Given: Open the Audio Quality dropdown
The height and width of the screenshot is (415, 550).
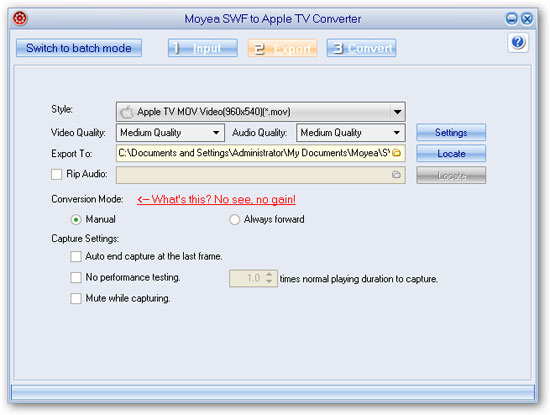Looking at the screenshot, I should pyautogui.click(x=351, y=133).
